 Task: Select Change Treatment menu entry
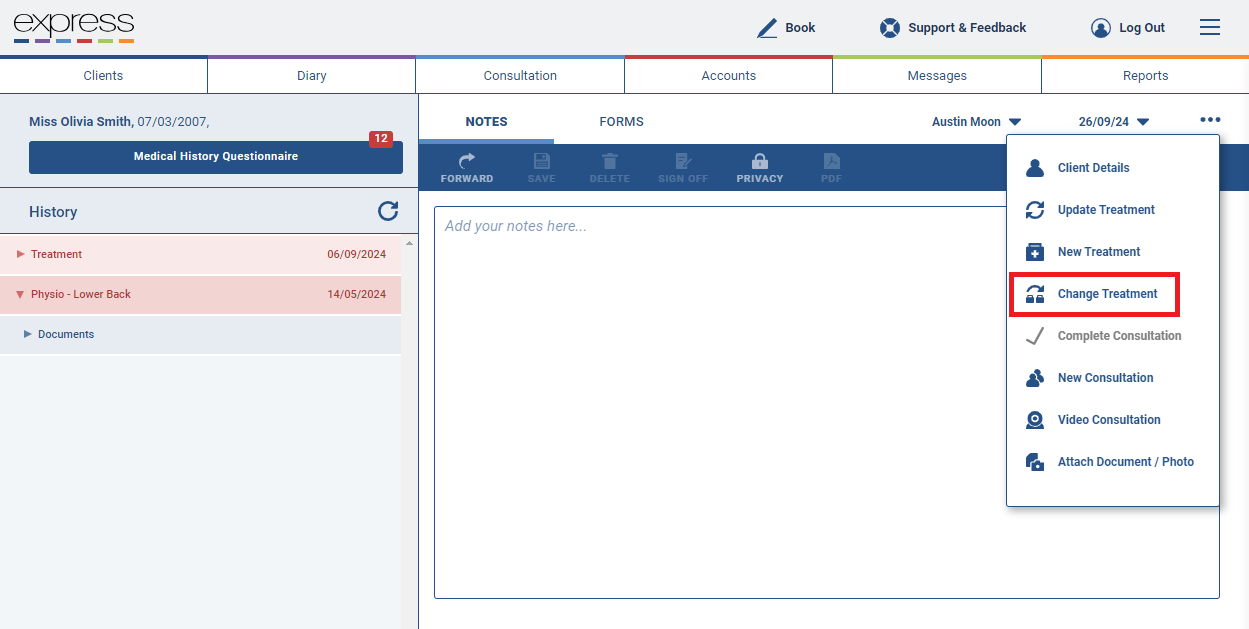coord(1108,294)
